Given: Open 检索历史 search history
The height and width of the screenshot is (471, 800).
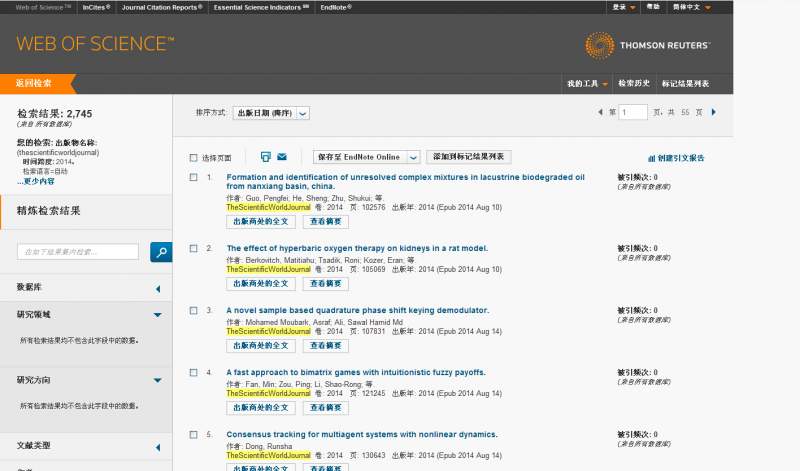Looking at the screenshot, I should pyautogui.click(x=634, y=83).
